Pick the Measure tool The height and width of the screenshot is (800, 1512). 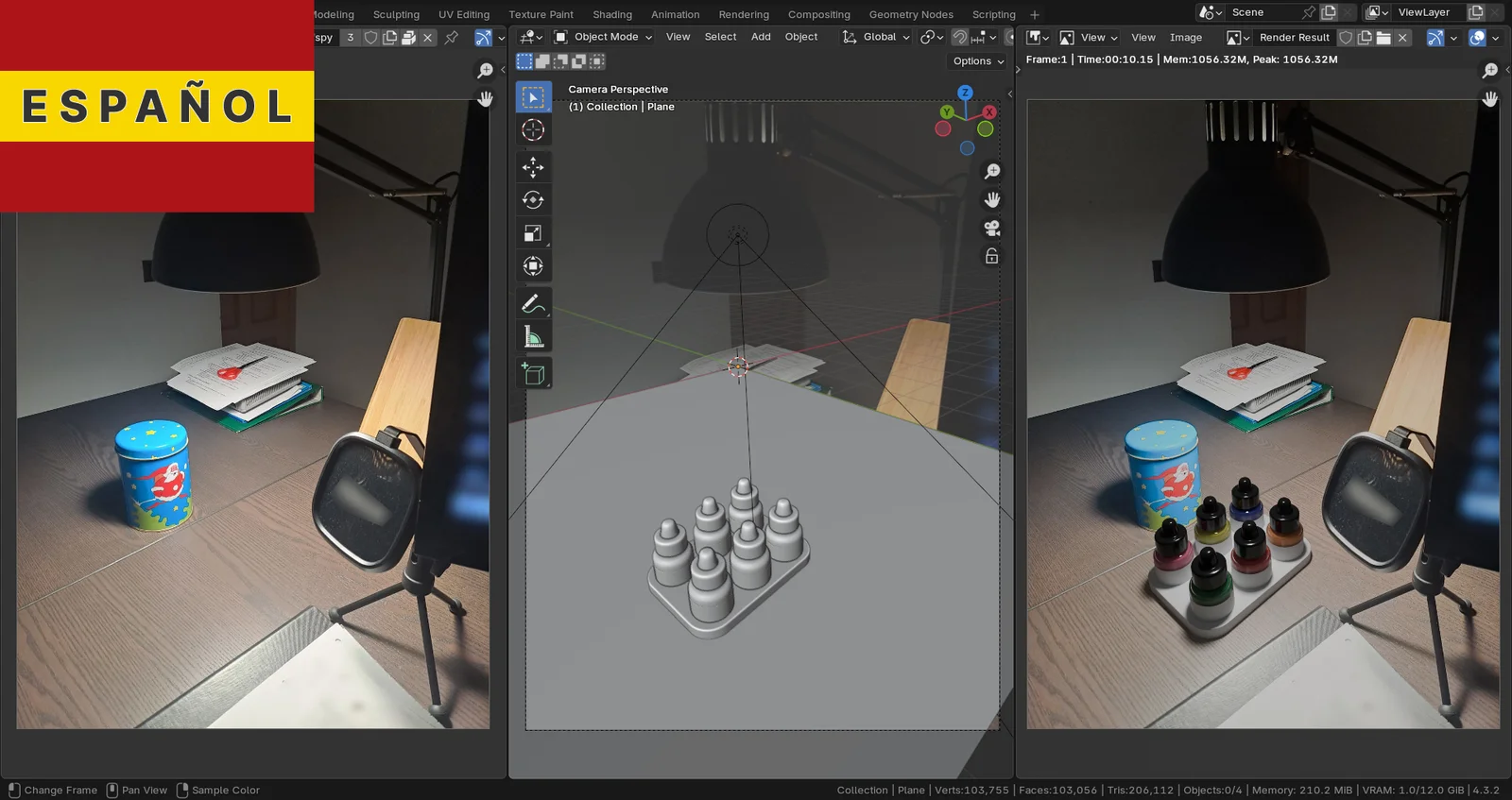[x=533, y=337]
